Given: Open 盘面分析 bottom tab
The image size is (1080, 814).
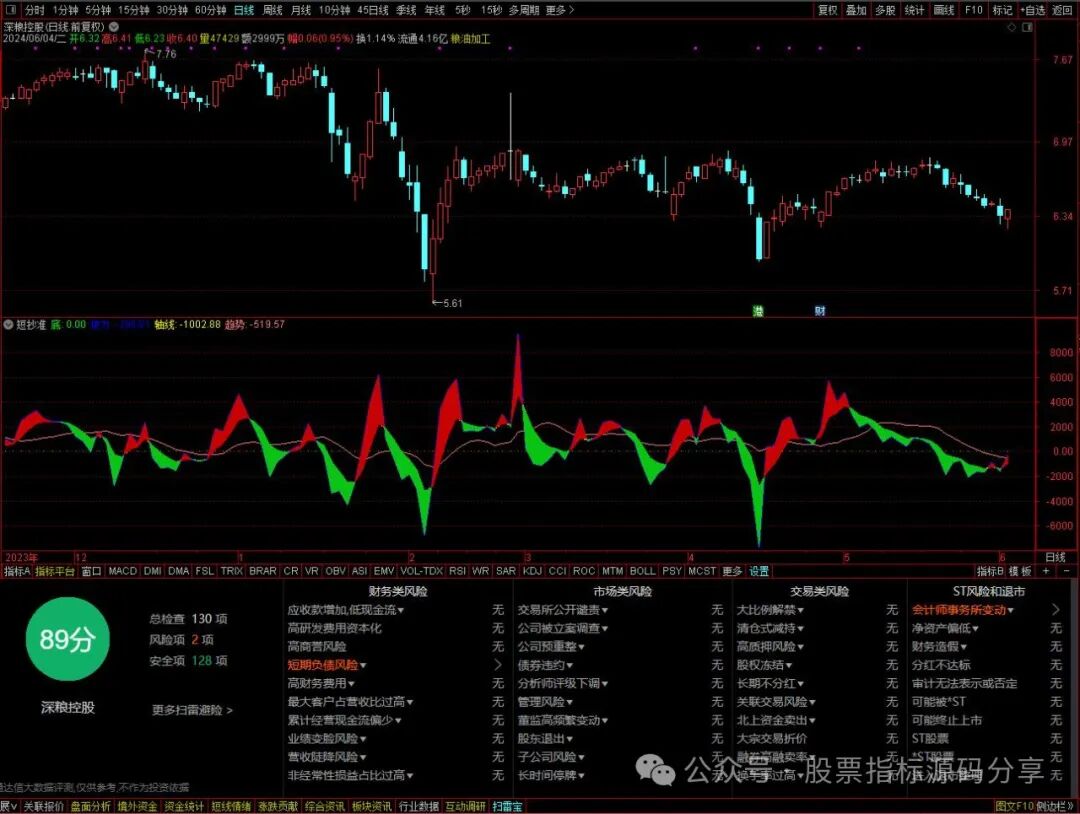Looking at the screenshot, I should (x=90, y=806).
